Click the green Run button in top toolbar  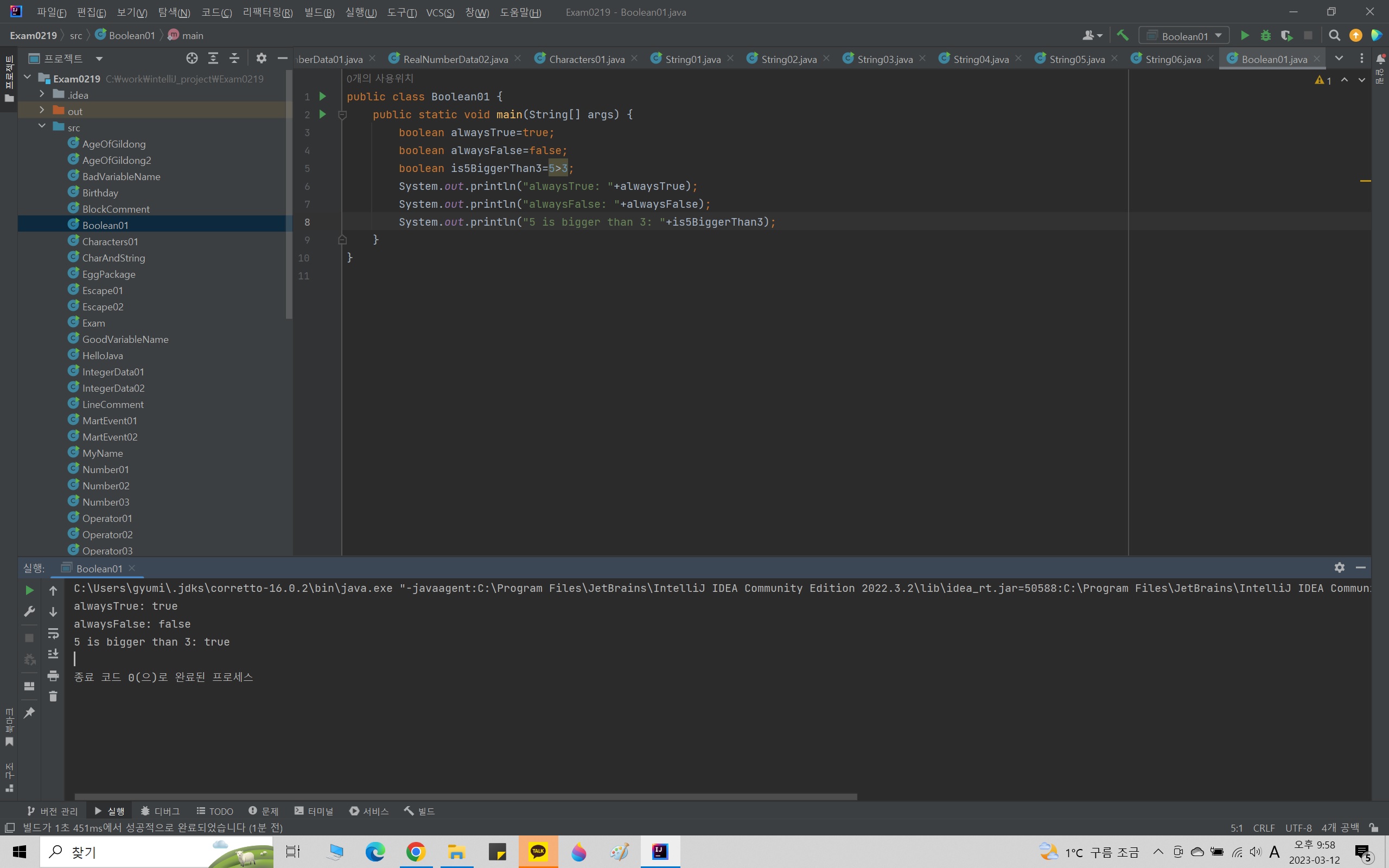pos(1244,36)
